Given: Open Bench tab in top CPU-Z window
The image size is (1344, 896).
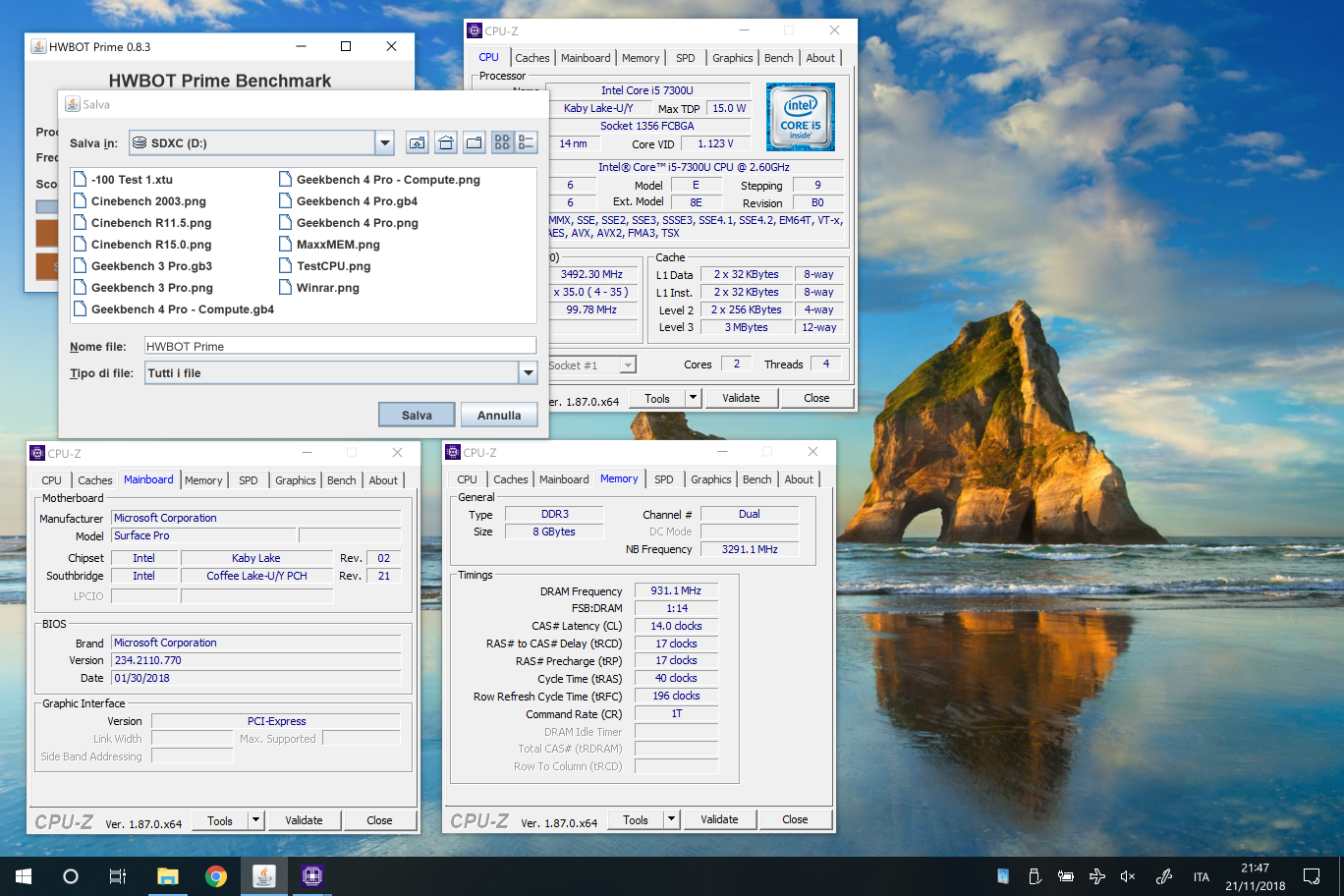Looking at the screenshot, I should point(779,58).
